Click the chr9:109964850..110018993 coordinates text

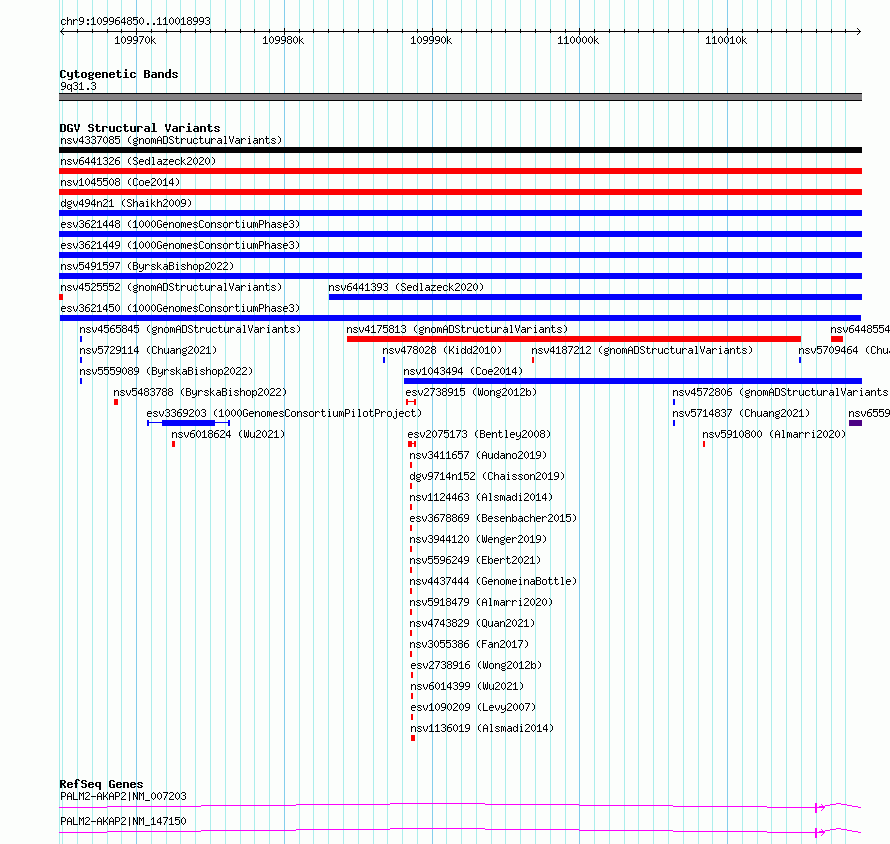[x=135, y=21]
